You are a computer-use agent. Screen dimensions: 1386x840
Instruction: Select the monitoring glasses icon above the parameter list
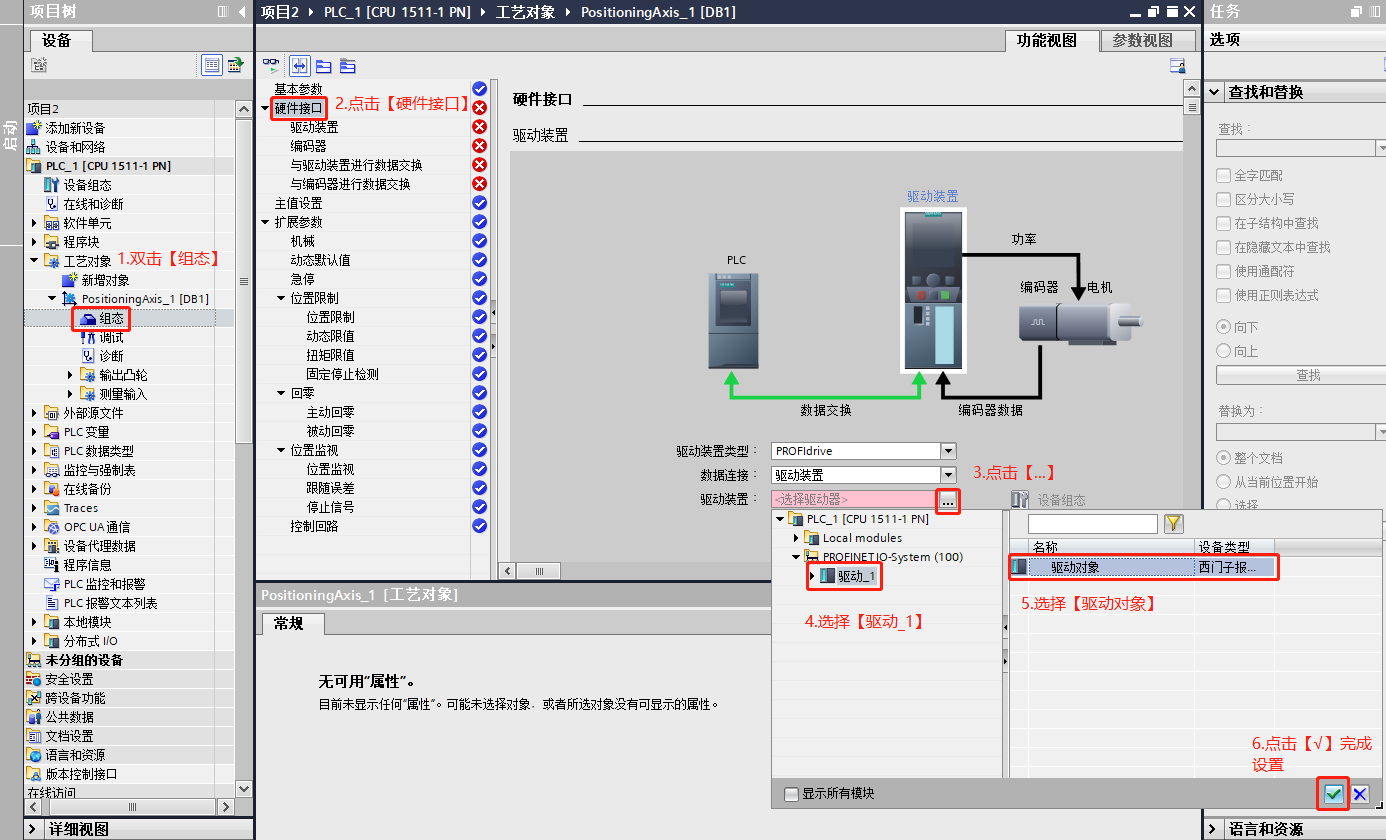point(270,65)
